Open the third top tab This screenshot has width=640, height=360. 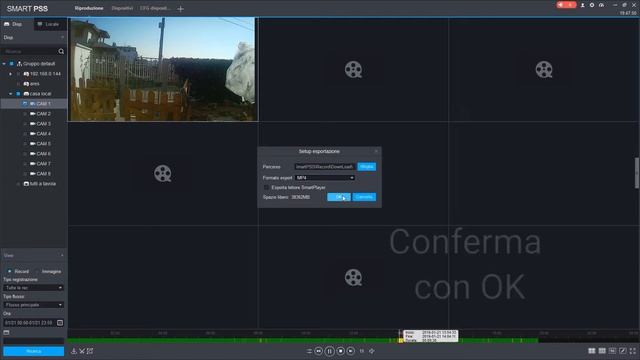155,8
